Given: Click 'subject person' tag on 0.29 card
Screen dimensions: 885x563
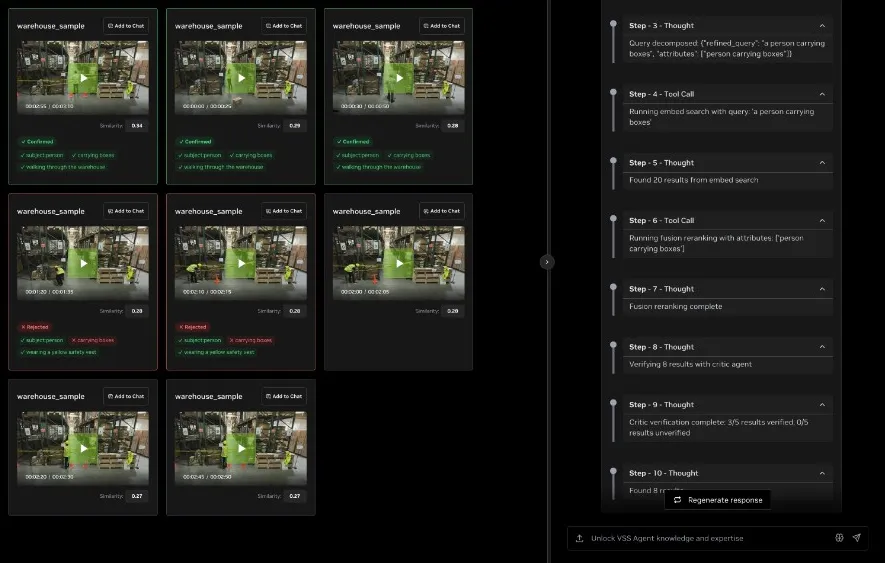Looking at the screenshot, I should tap(200, 155).
